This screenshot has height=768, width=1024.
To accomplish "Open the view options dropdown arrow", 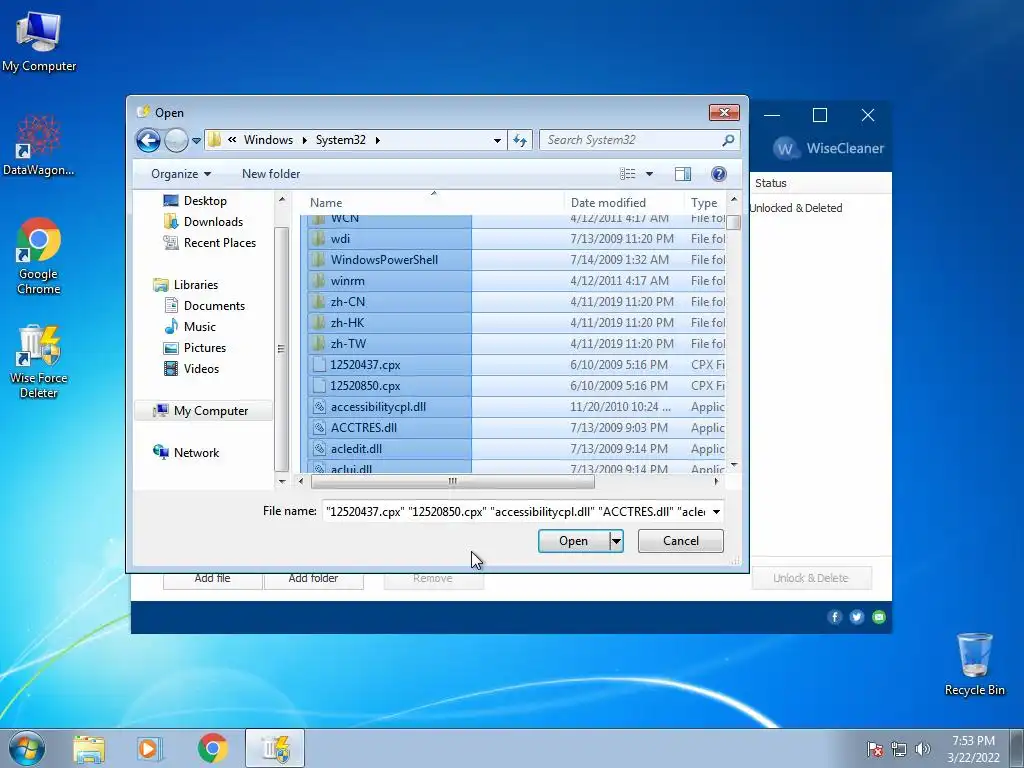I will pyautogui.click(x=649, y=174).
